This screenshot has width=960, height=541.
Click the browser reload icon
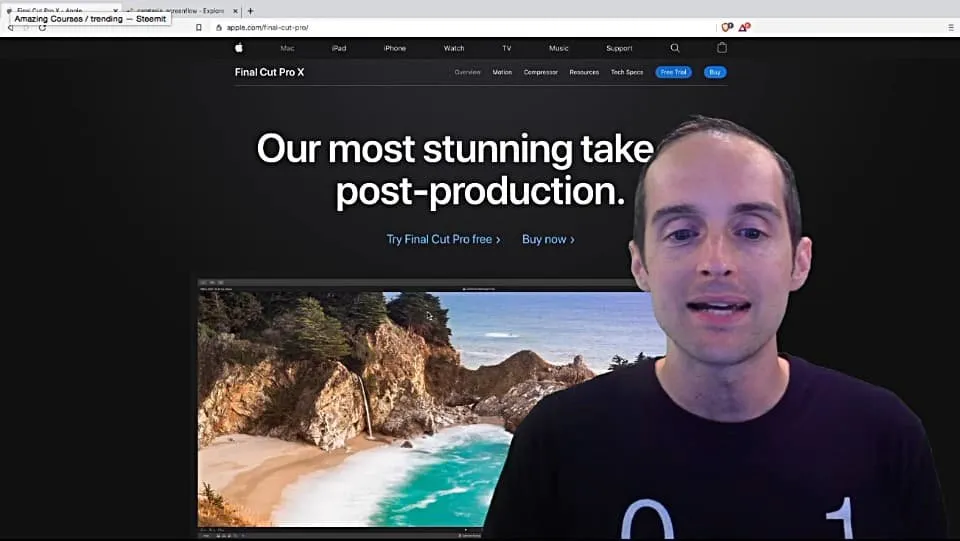[x=42, y=28]
